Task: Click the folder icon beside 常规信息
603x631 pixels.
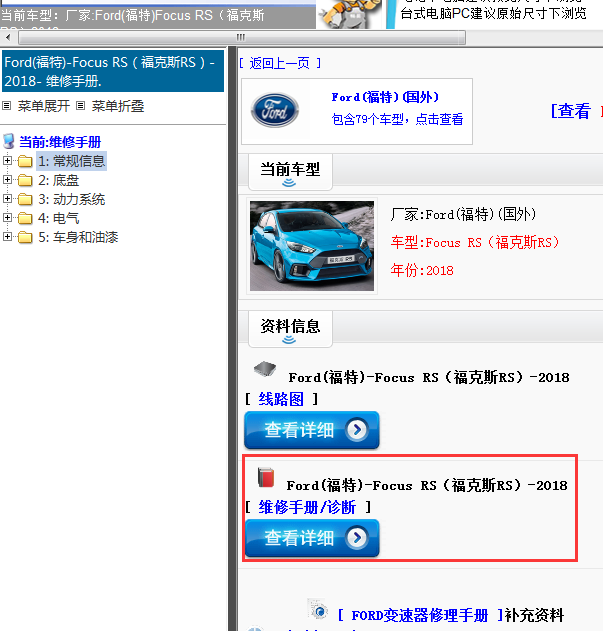Action: [25, 161]
